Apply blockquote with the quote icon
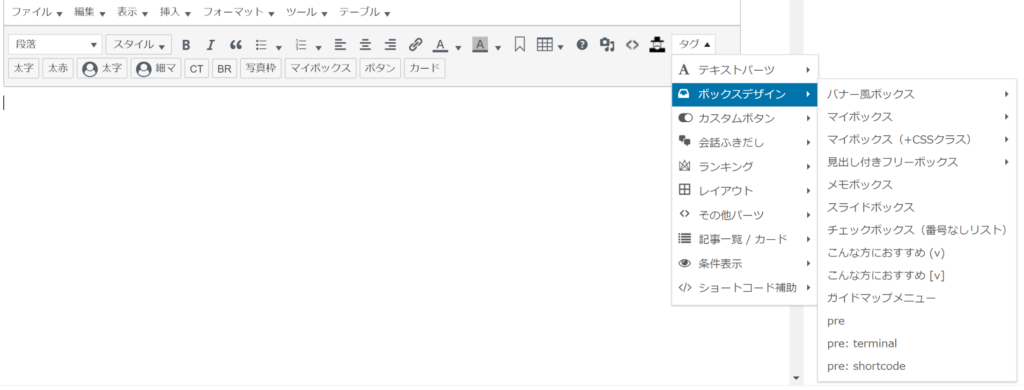This screenshot has width=1024, height=390. tap(236, 45)
